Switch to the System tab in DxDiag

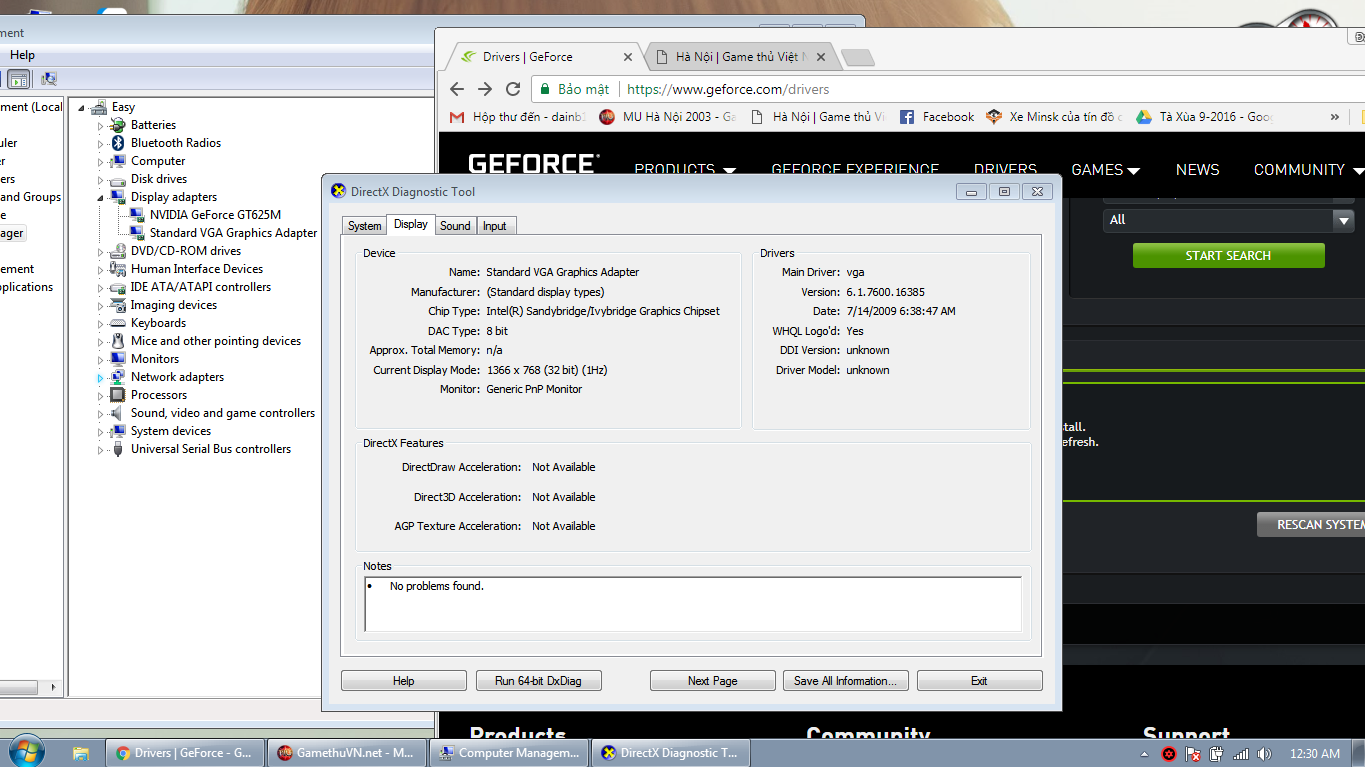[364, 226]
